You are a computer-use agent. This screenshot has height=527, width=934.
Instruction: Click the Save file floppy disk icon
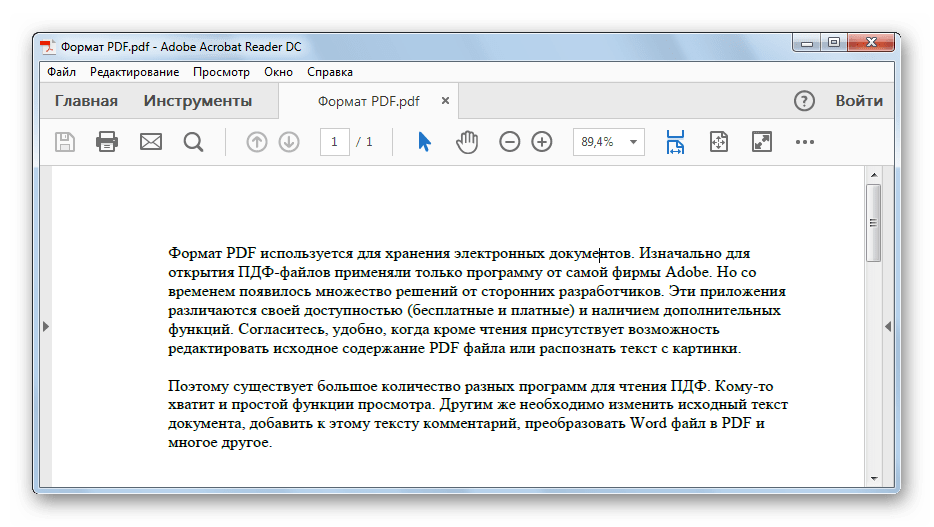pos(65,142)
